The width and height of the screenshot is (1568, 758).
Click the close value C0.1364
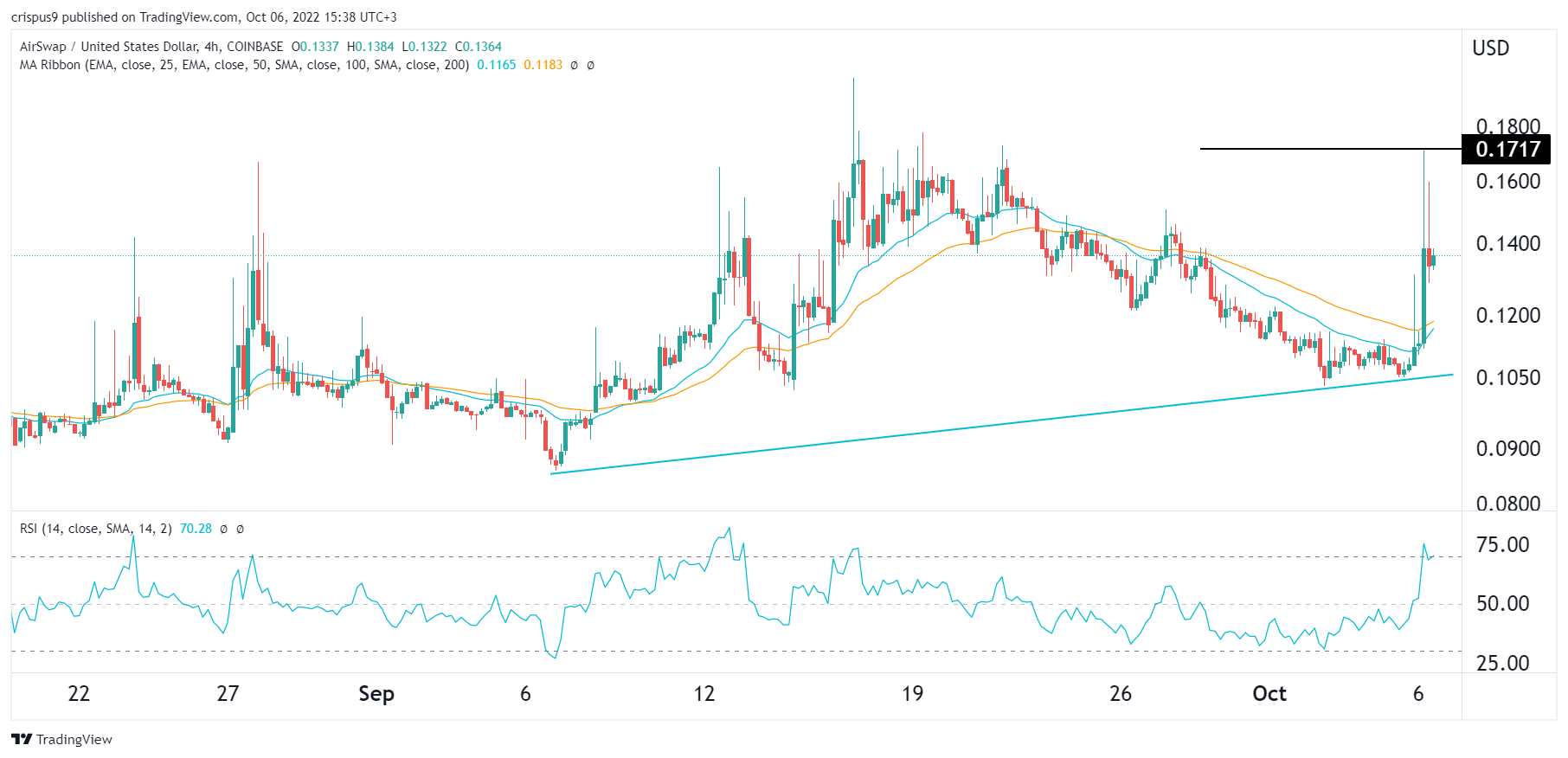479,47
